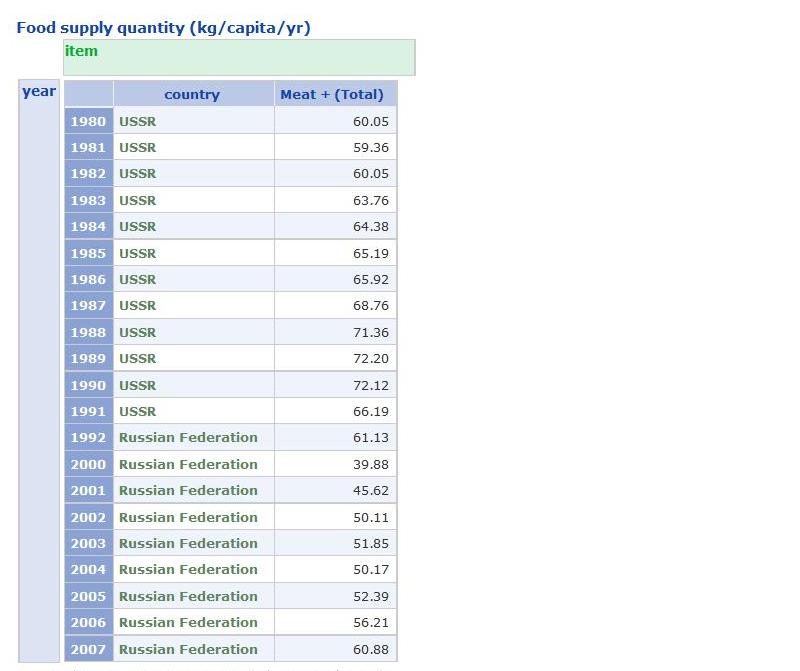Screen dimensions: 800x671
Task: Click the 'item' green header box
Action: [238, 57]
